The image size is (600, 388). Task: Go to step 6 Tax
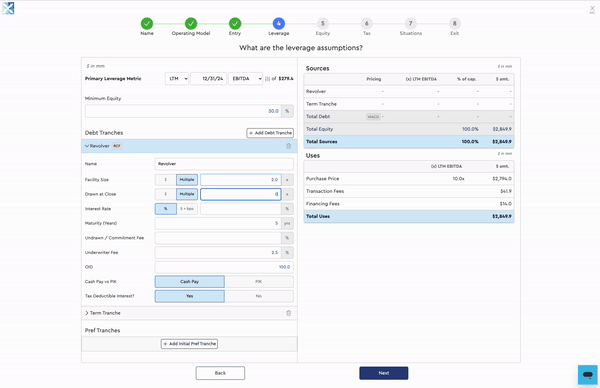pyautogui.click(x=367, y=24)
